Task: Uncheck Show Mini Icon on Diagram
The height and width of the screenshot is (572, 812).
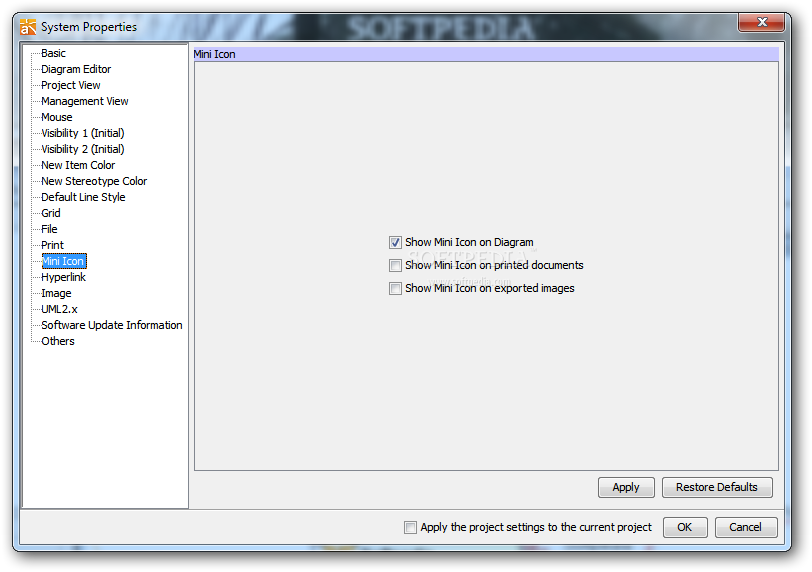Action: coord(395,242)
